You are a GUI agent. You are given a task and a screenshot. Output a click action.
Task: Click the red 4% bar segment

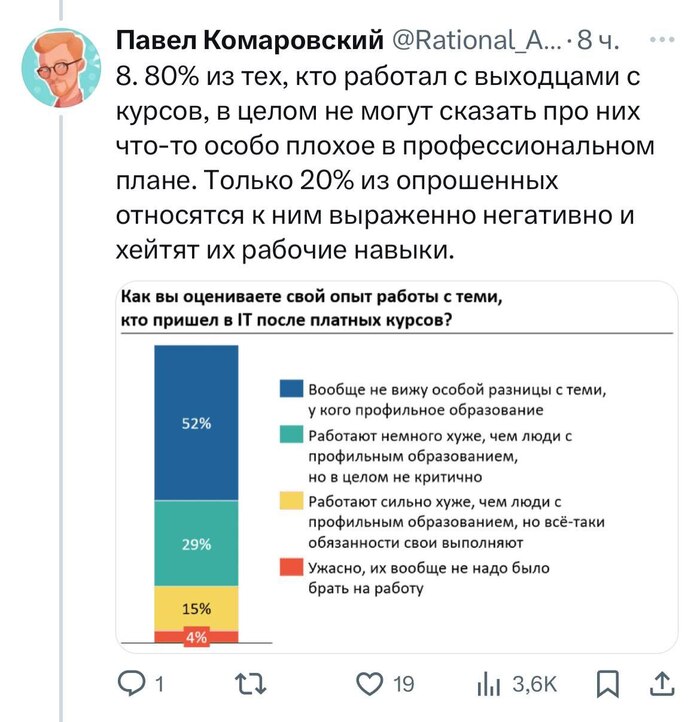coord(196,637)
